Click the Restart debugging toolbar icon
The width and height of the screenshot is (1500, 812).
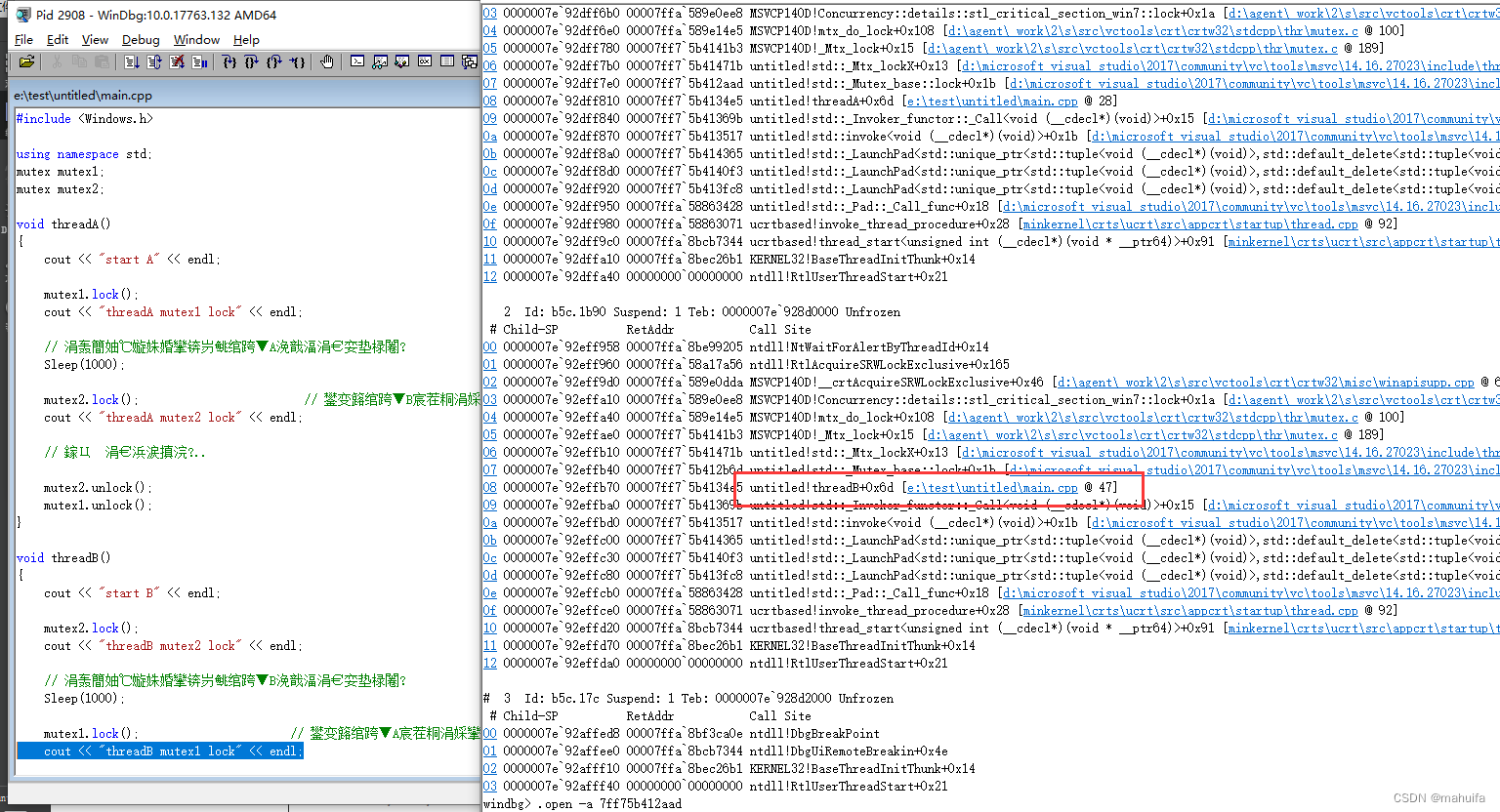pyautogui.click(x=154, y=61)
